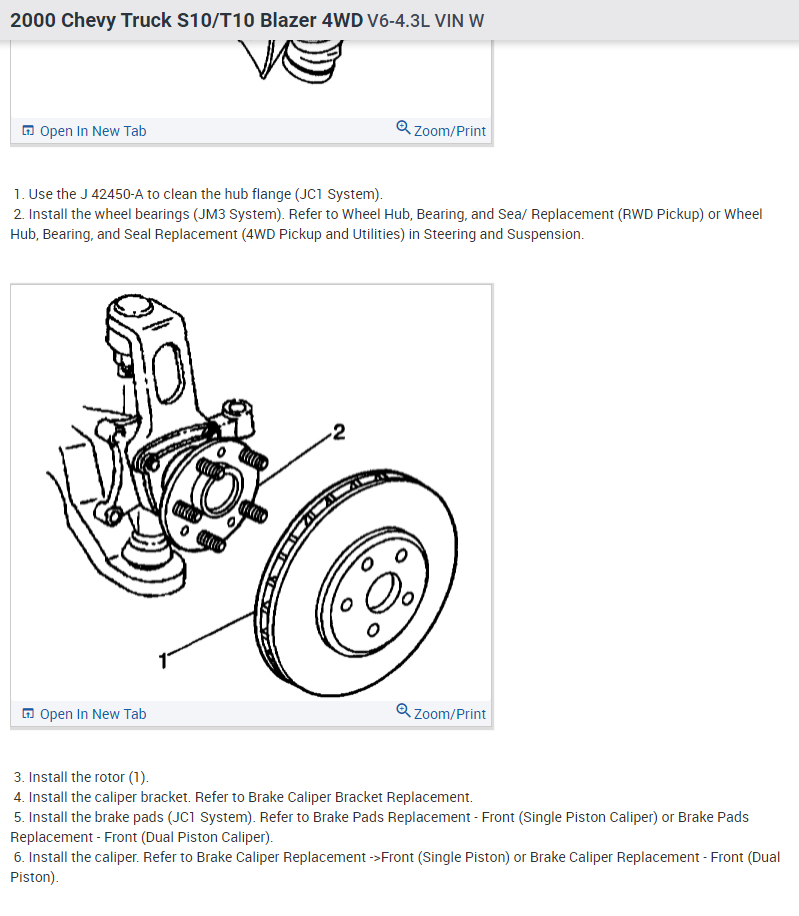Click the new-tab icon beneath the rotor diagram
The height and width of the screenshot is (916, 799).
(x=27, y=713)
